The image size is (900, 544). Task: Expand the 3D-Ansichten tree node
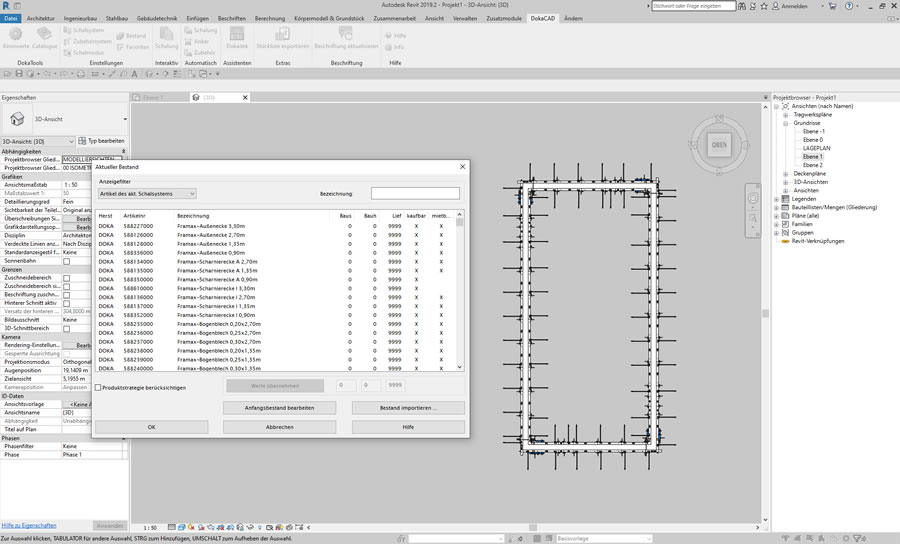click(785, 182)
